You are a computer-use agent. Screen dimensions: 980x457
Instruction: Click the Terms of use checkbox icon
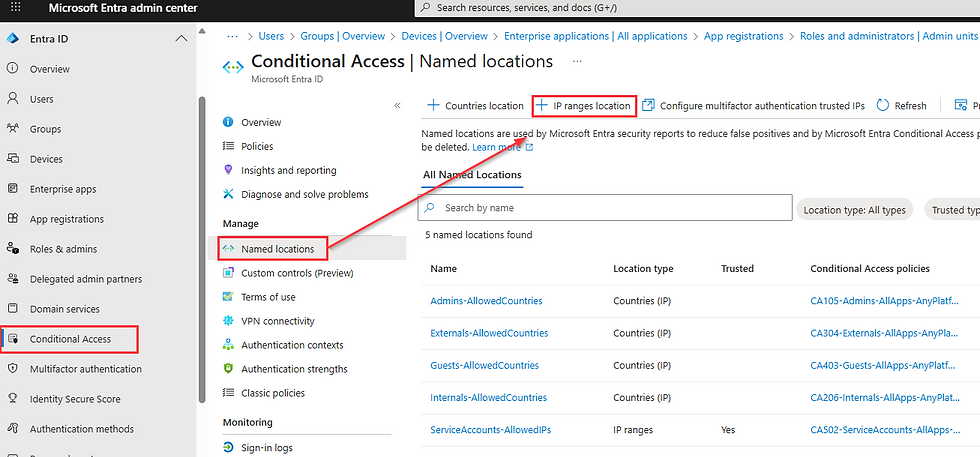(228, 297)
